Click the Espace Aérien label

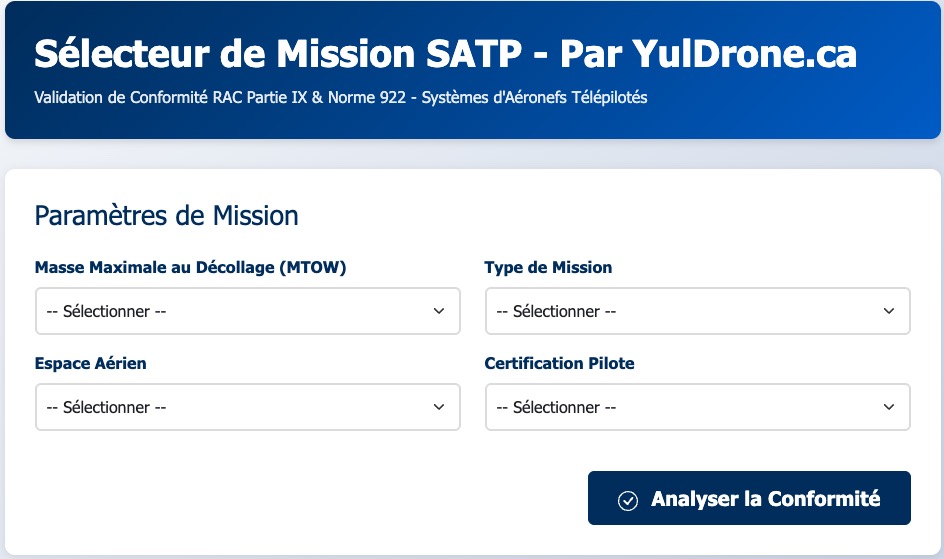click(x=91, y=363)
